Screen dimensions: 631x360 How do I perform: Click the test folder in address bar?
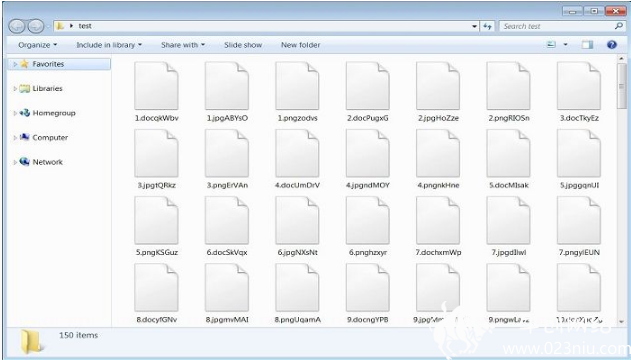[x=85, y=26]
